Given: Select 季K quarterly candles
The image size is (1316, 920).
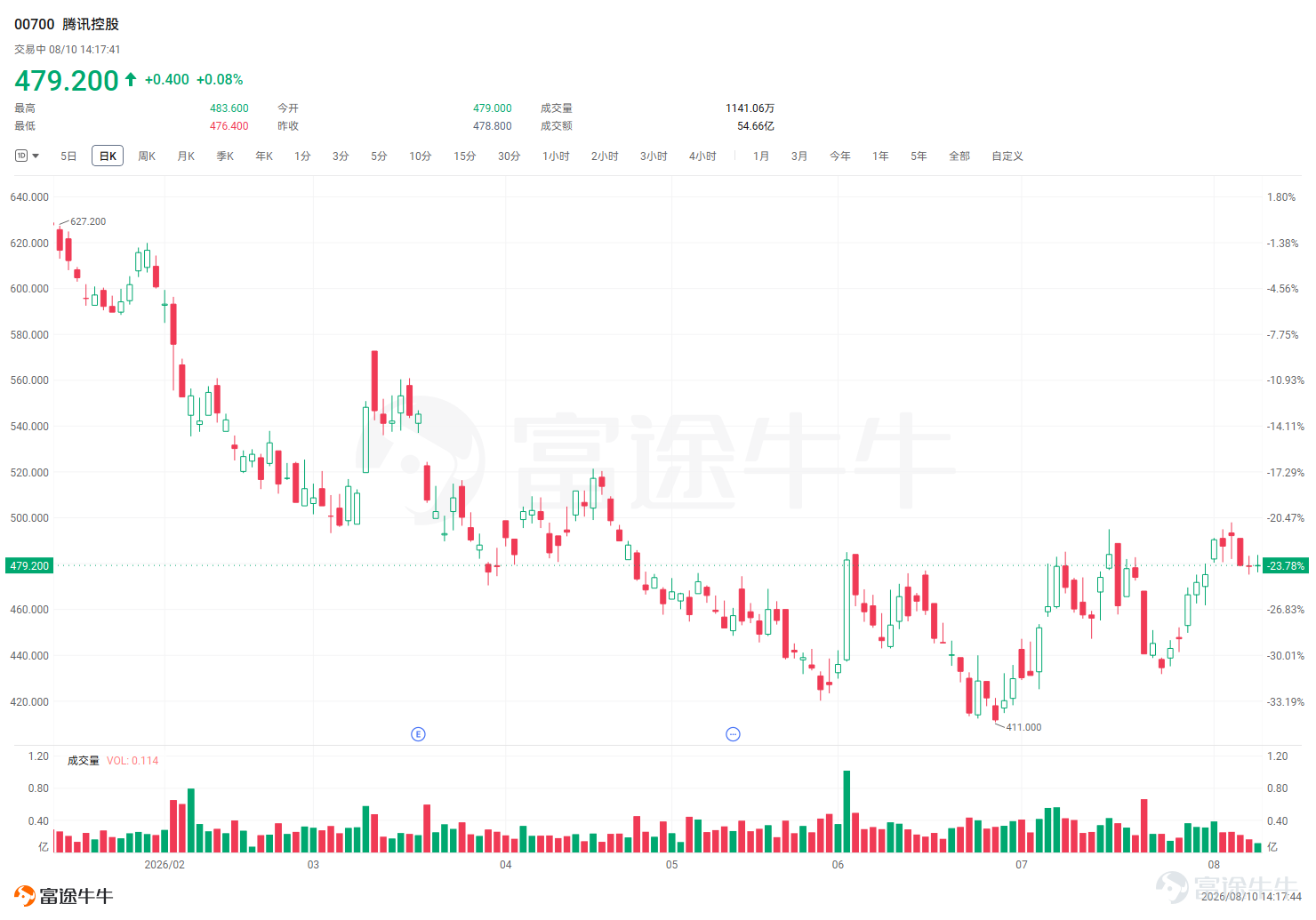Looking at the screenshot, I should coord(225,156).
